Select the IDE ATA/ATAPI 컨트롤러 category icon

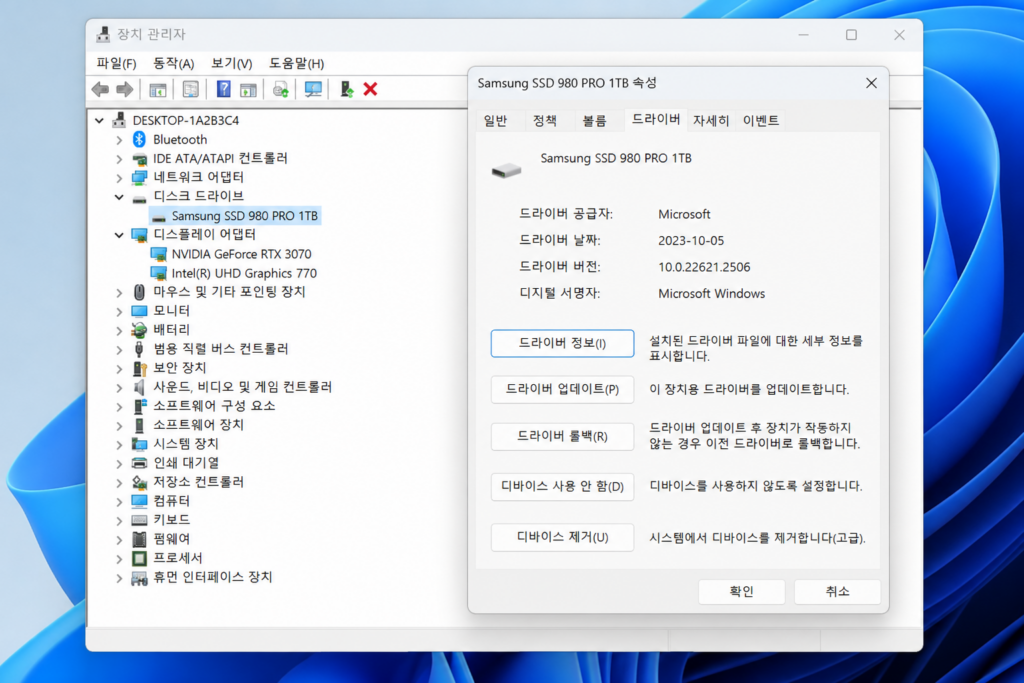tap(139, 159)
